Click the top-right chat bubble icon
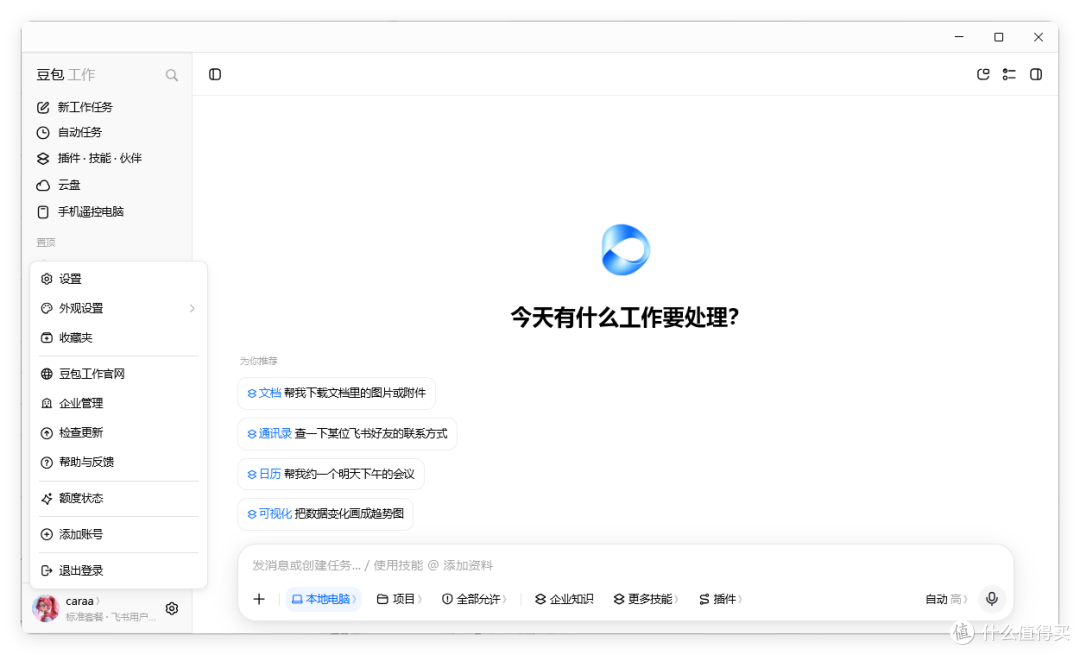The image size is (1080, 655). pos(983,74)
